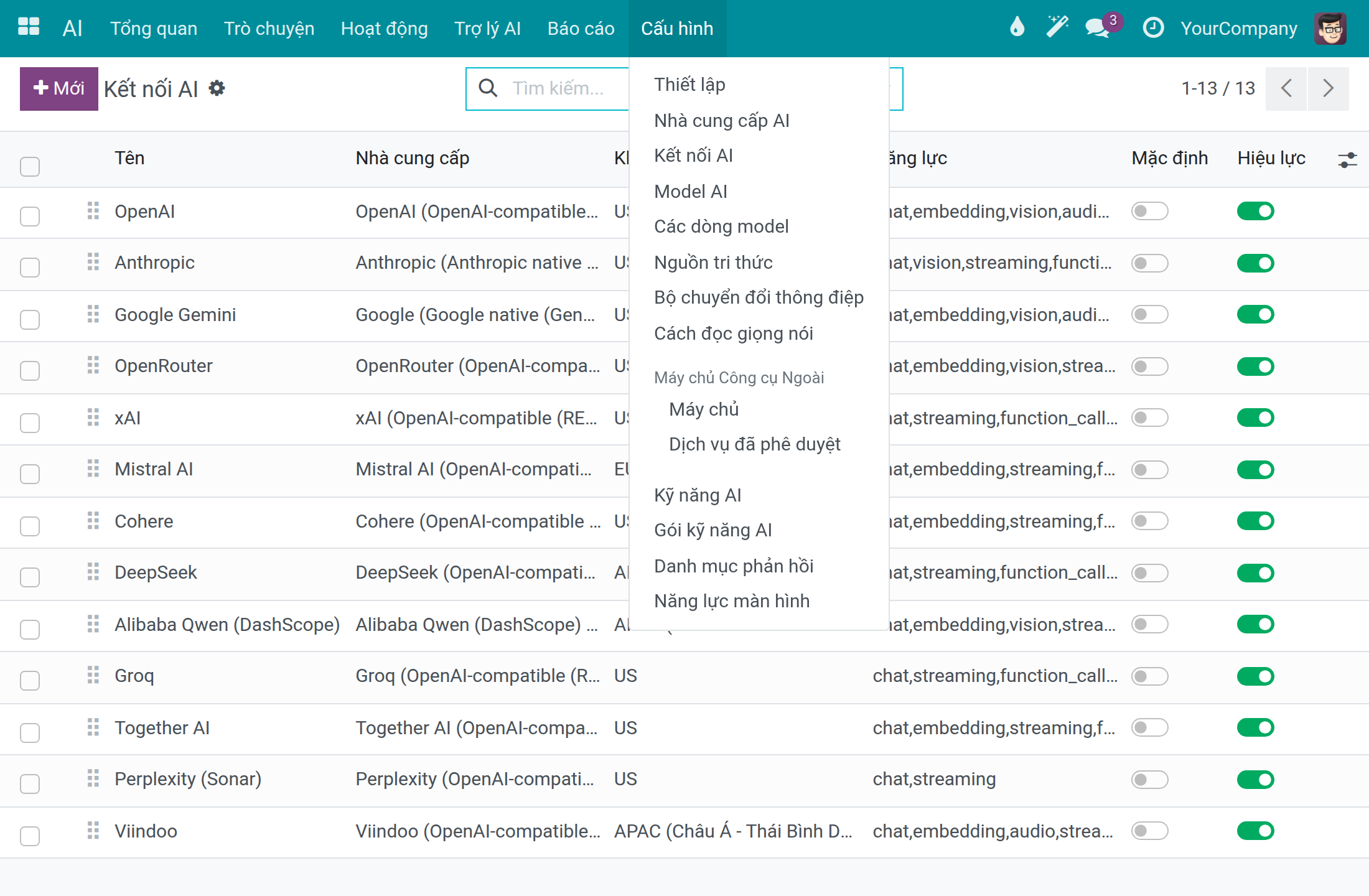Viewport: 1369px width, 896px height.
Task: Click the drag handle of the Groq row
Action: (x=93, y=675)
